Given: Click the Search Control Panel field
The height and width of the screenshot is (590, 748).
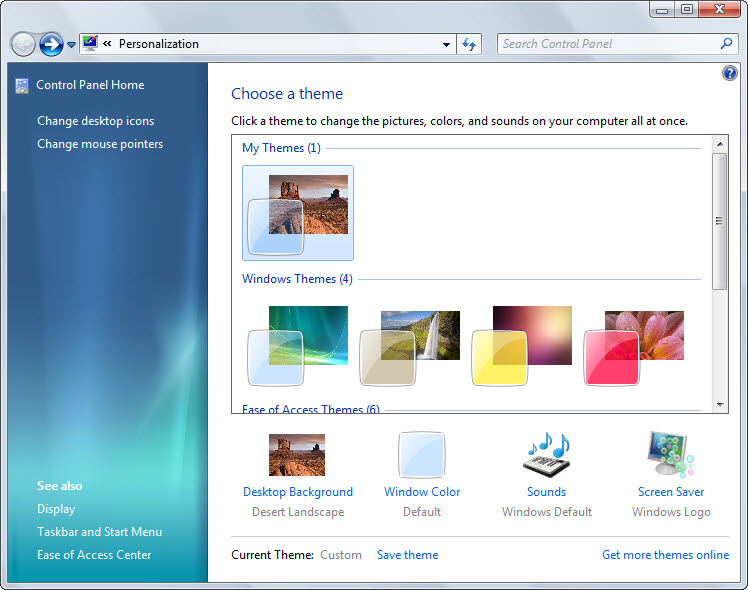Looking at the screenshot, I should [x=617, y=44].
